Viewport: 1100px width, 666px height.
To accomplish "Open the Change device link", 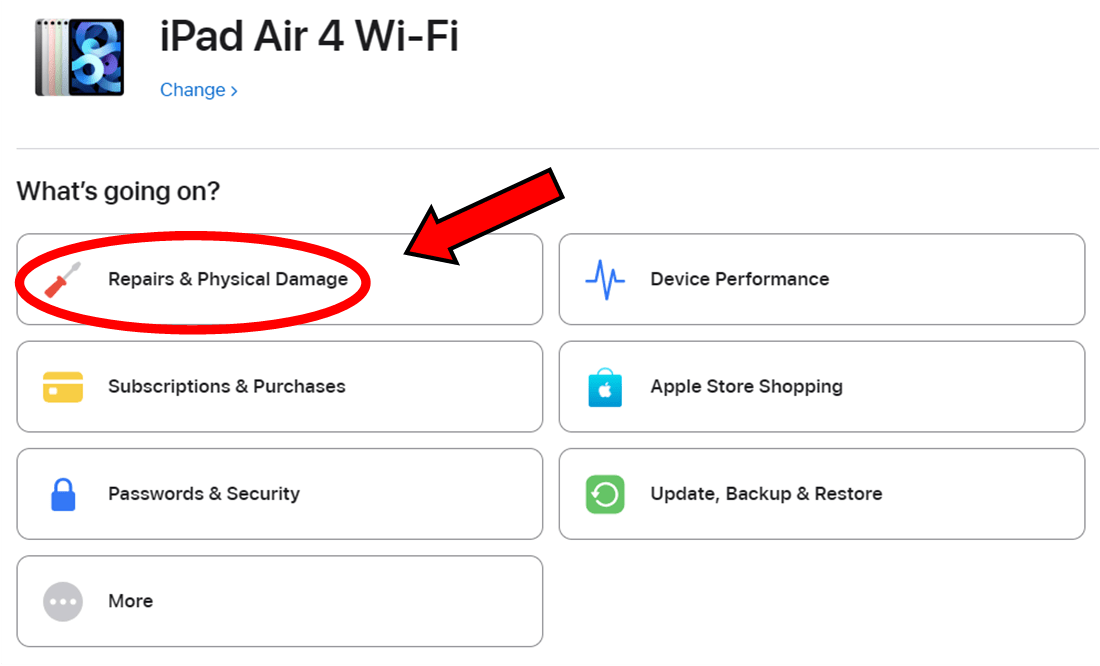I will click(x=192, y=90).
